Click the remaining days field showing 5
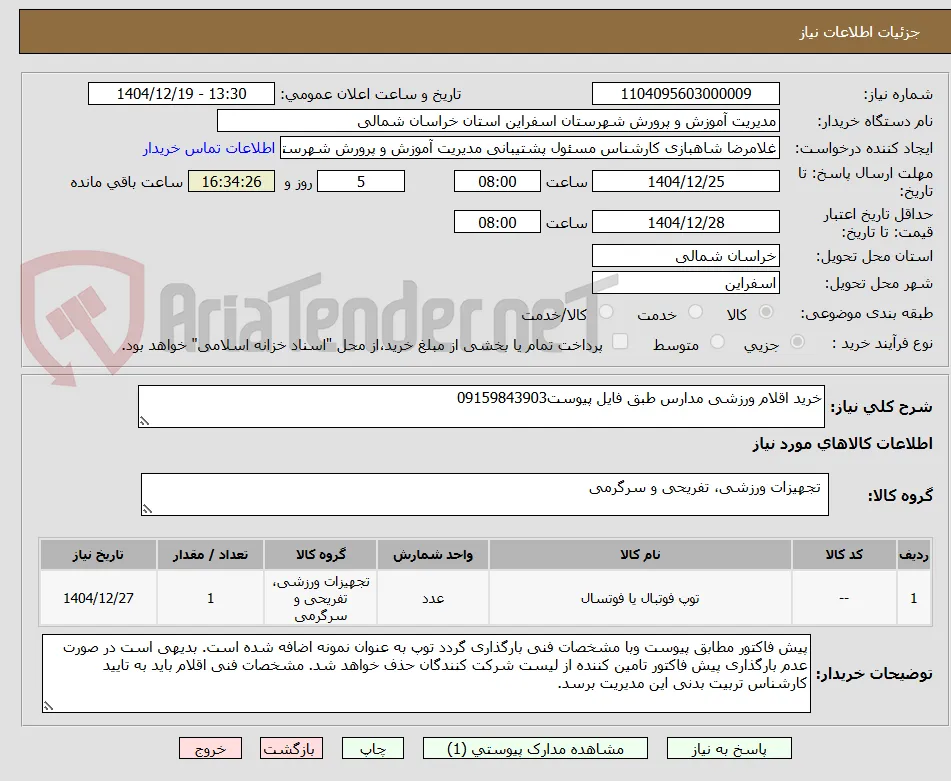 [361, 181]
